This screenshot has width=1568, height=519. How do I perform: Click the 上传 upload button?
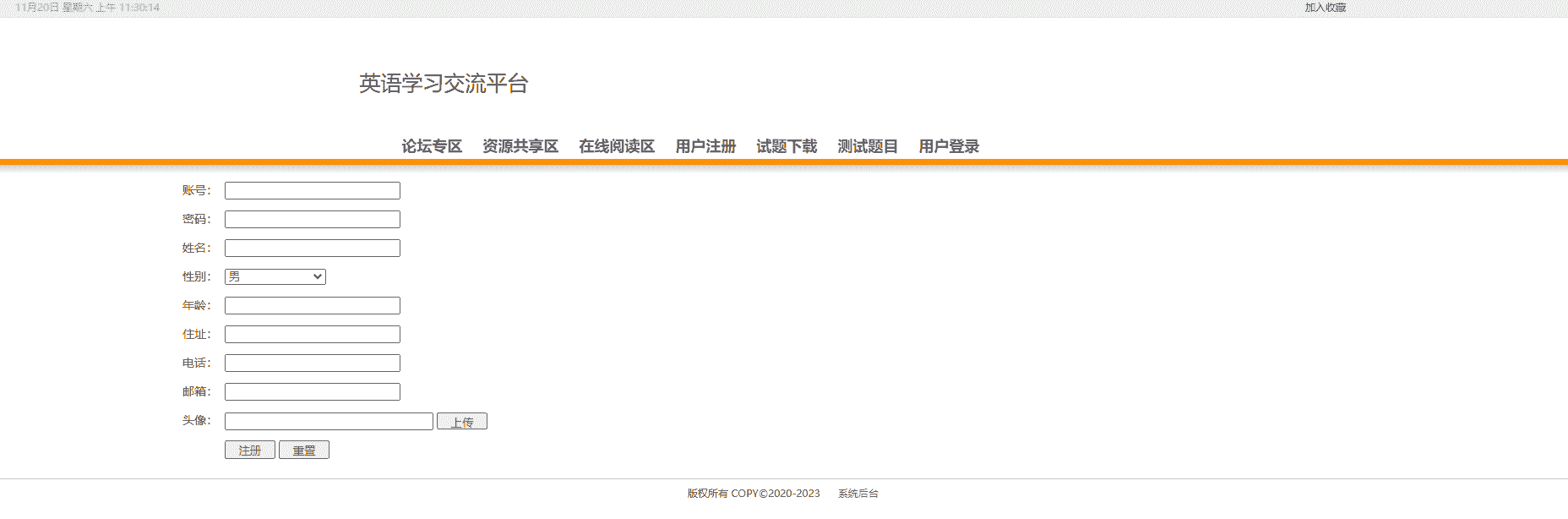pyautogui.click(x=462, y=421)
